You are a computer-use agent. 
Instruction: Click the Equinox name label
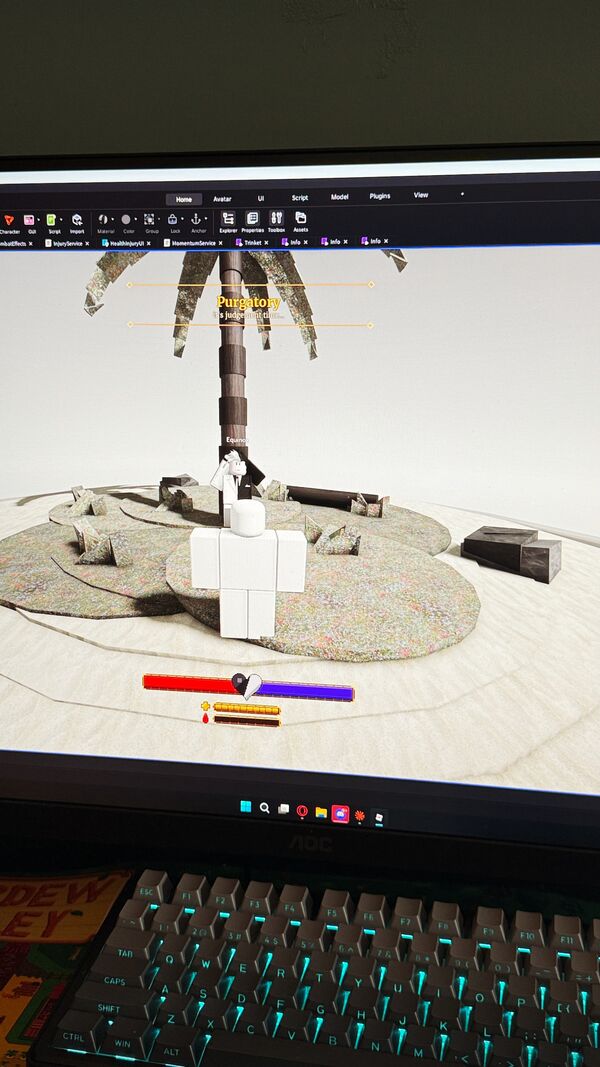[237, 440]
